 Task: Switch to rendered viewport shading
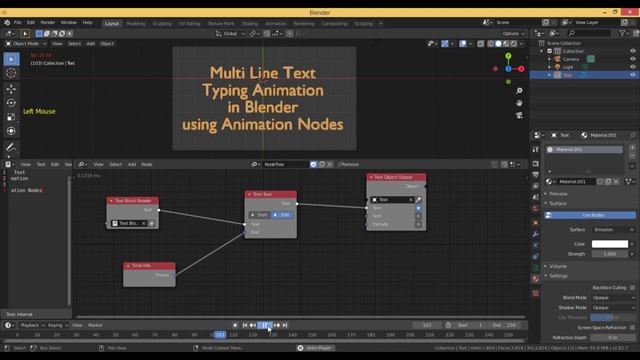click(514, 44)
